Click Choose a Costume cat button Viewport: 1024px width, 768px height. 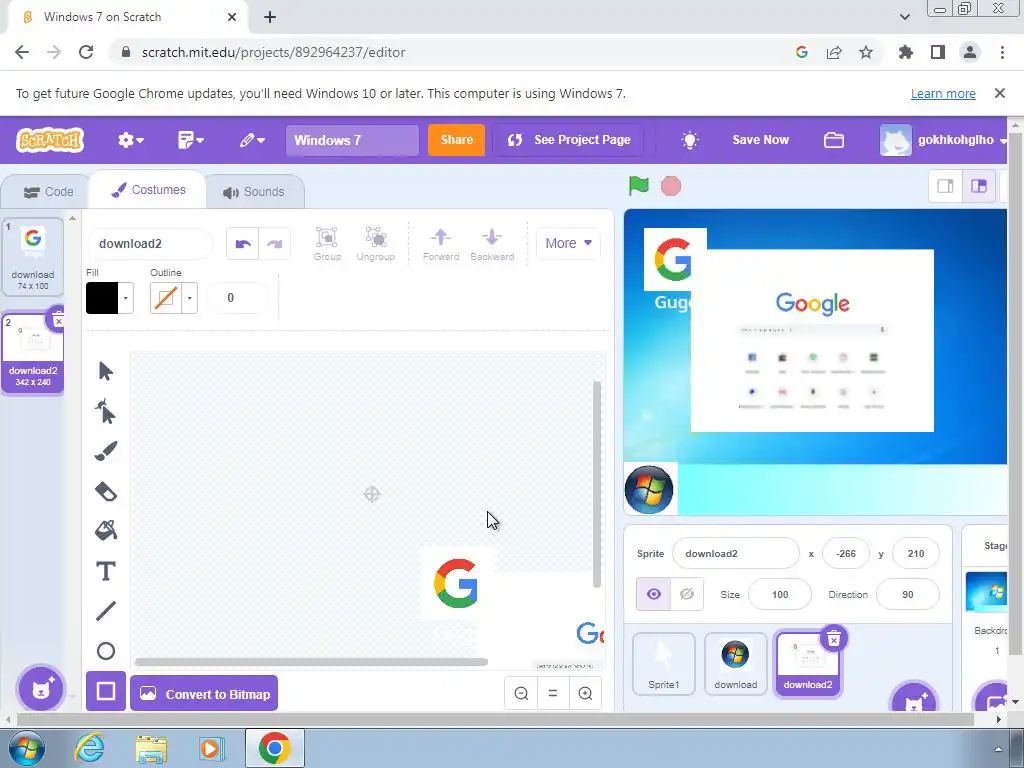point(40,688)
